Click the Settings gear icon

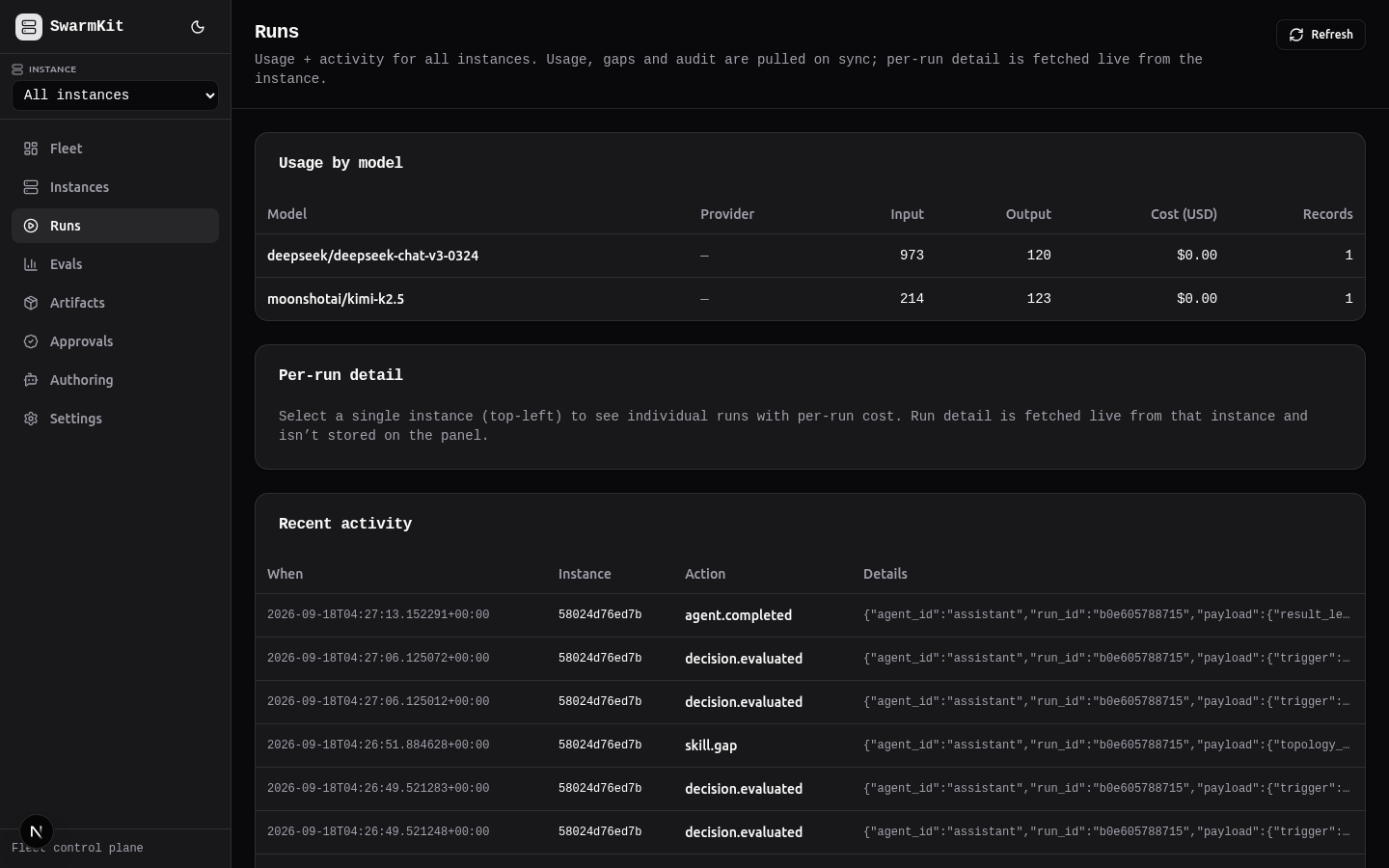[x=31, y=419]
